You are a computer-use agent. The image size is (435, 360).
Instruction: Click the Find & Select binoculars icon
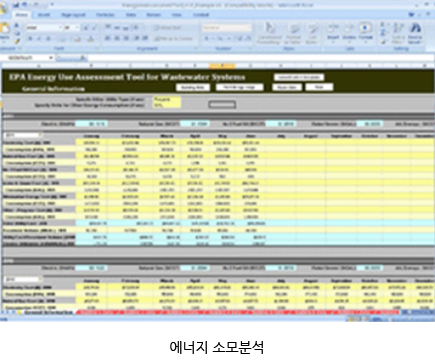[415, 33]
